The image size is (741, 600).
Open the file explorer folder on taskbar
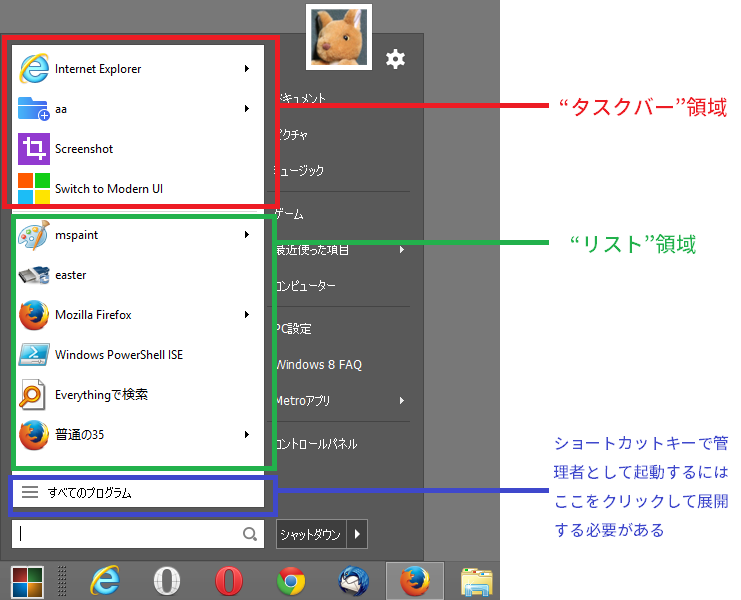coord(477,582)
